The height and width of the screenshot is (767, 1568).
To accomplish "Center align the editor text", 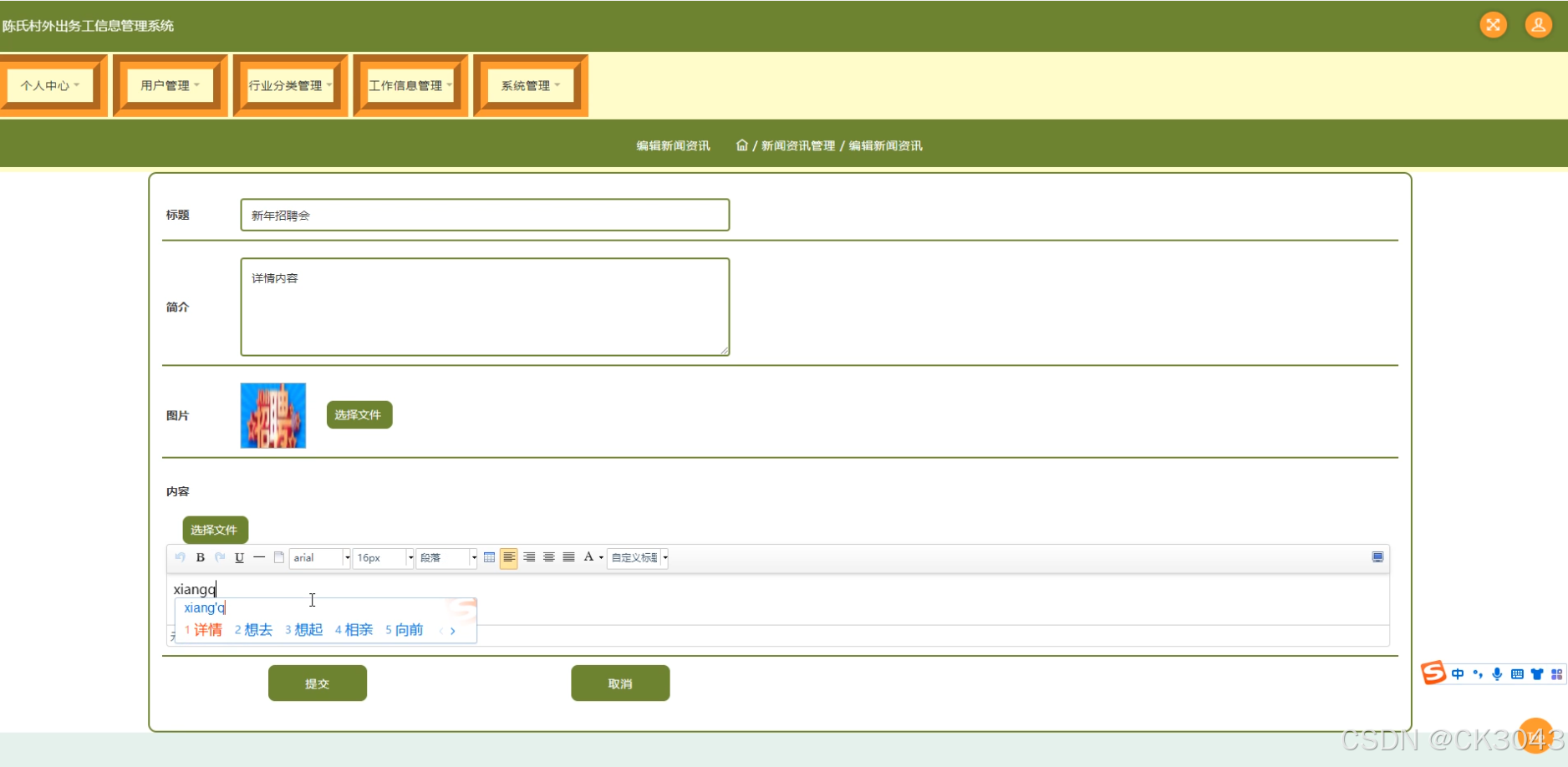I will point(549,557).
